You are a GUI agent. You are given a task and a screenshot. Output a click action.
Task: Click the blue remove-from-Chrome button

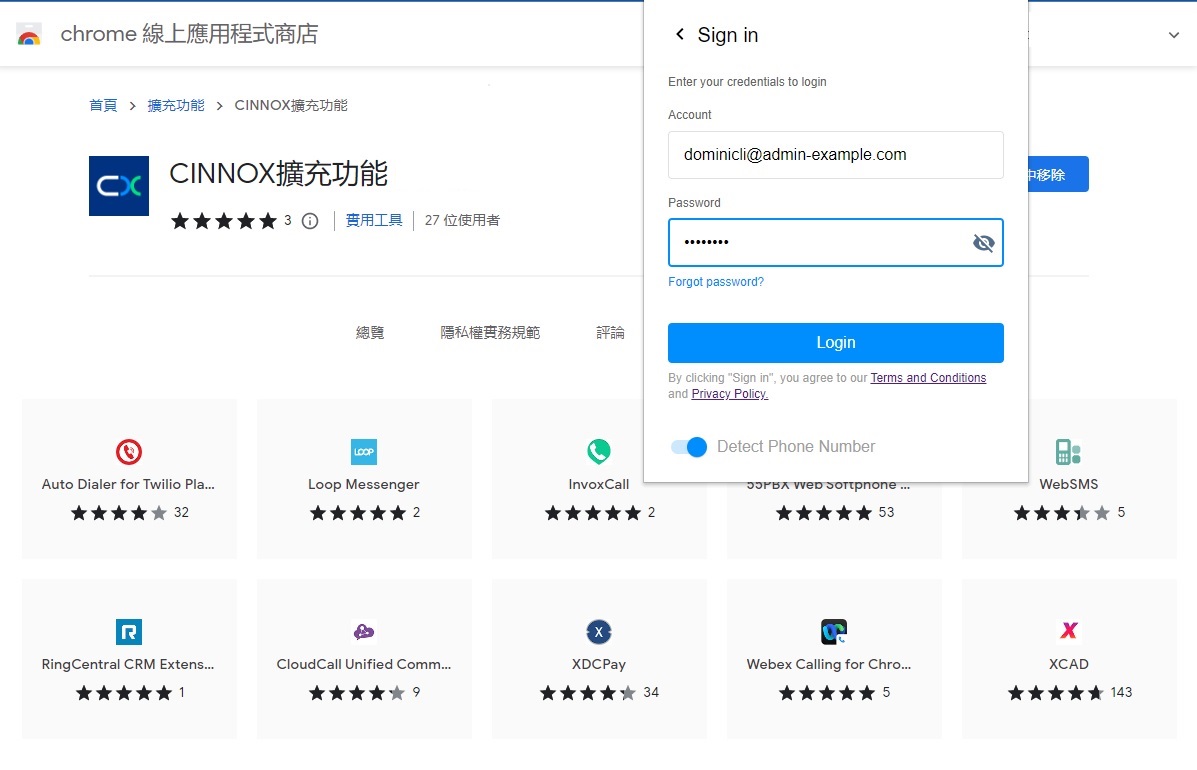[x=1058, y=175]
